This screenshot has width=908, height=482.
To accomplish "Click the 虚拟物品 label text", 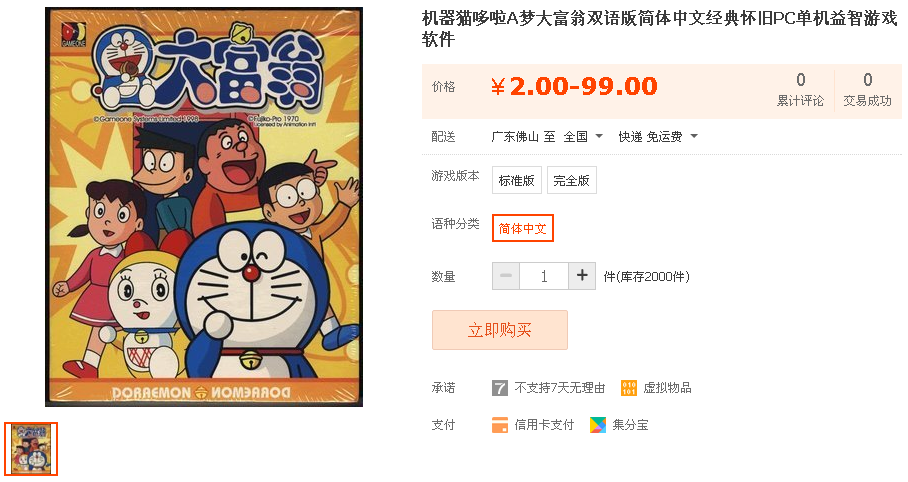I will 667,388.
